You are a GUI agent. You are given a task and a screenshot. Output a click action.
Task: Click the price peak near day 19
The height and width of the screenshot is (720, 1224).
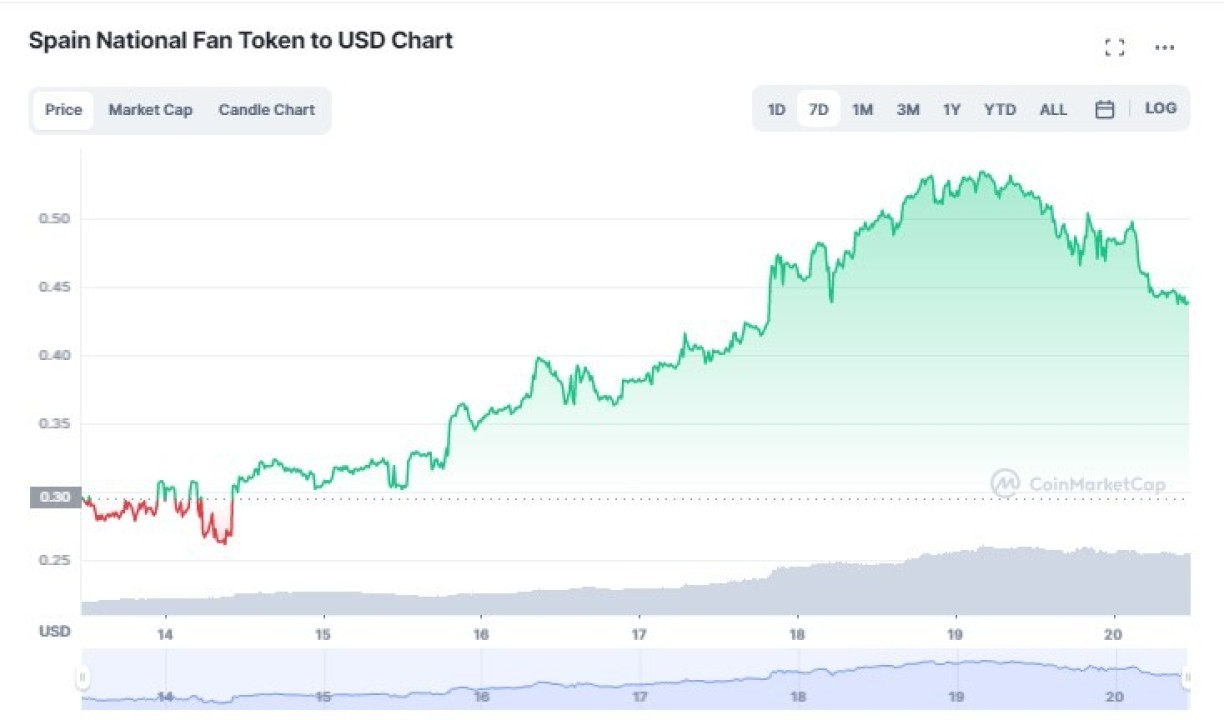pos(984,173)
